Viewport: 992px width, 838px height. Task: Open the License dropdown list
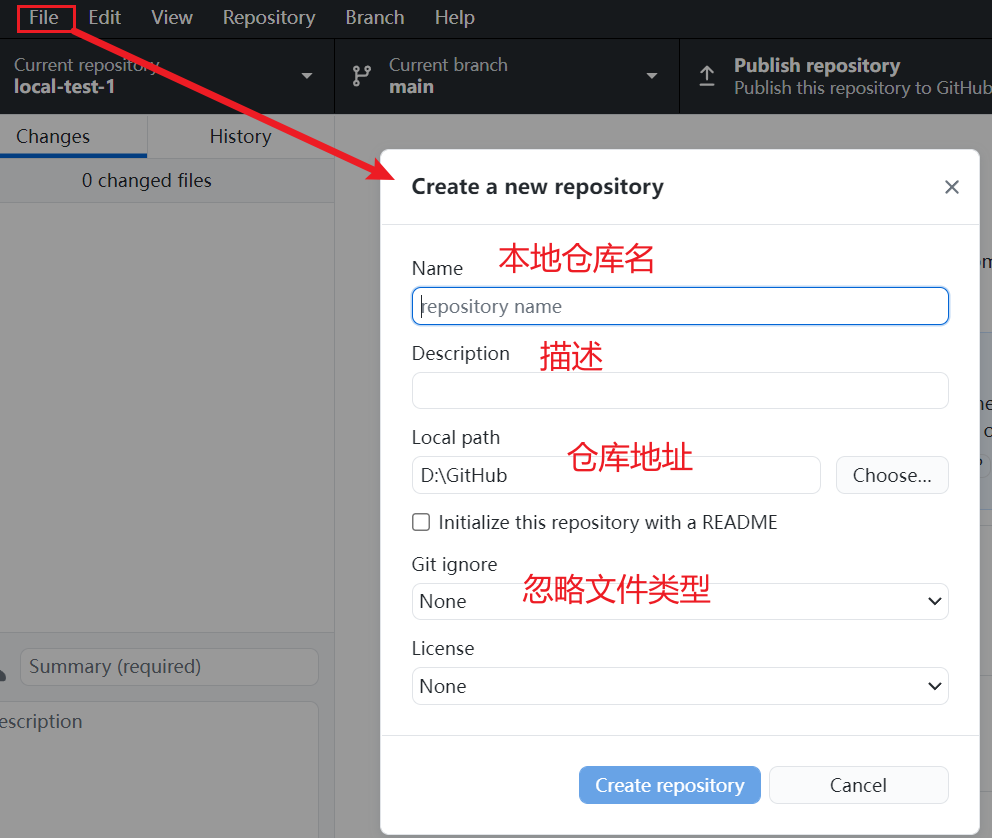pos(679,686)
